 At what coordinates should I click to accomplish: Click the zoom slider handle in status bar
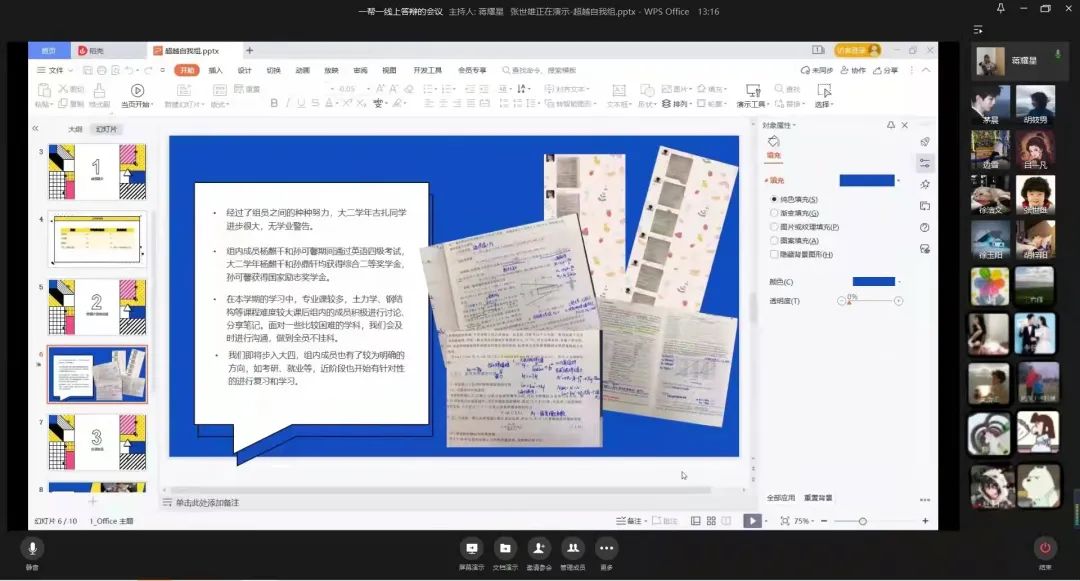[x=862, y=521]
